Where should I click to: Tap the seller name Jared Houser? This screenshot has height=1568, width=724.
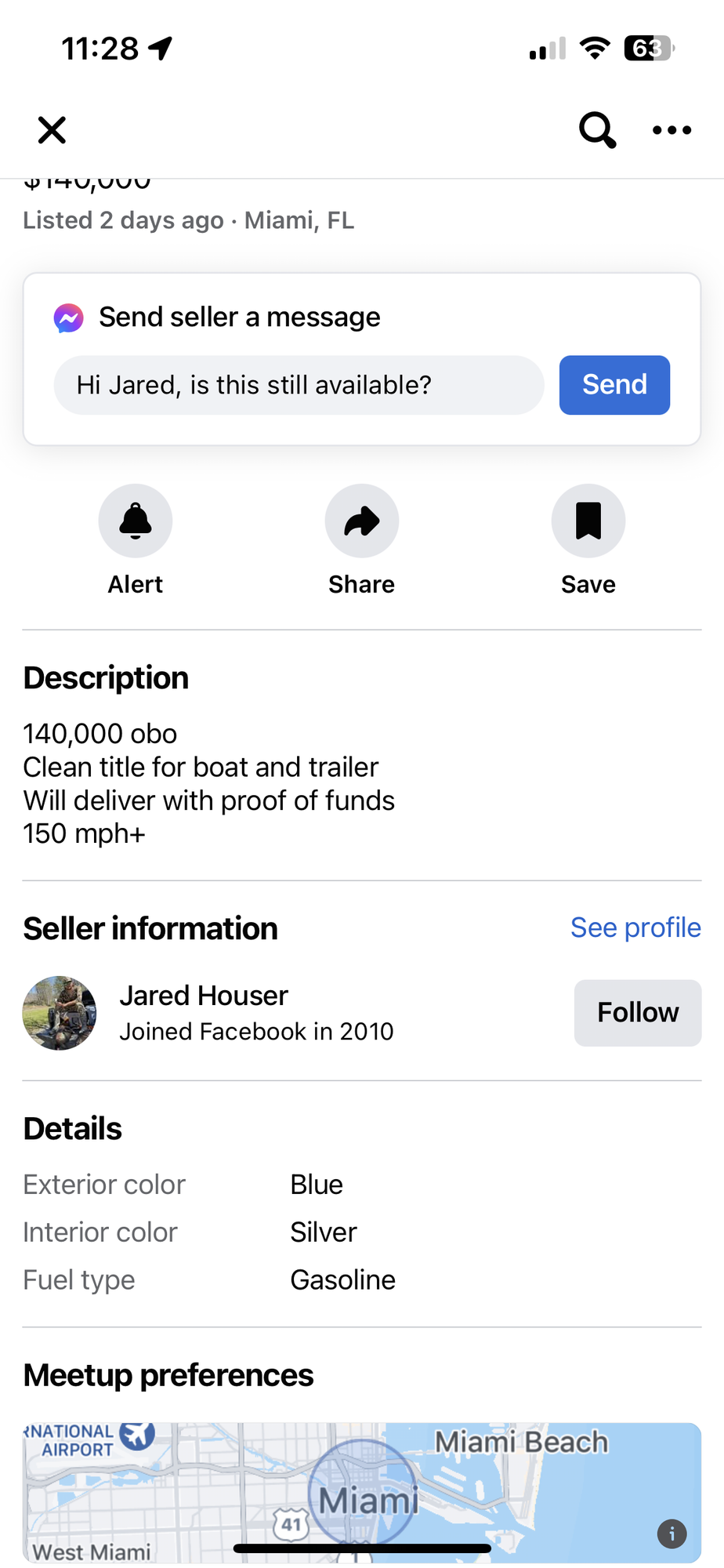pyautogui.click(x=204, y=996)
